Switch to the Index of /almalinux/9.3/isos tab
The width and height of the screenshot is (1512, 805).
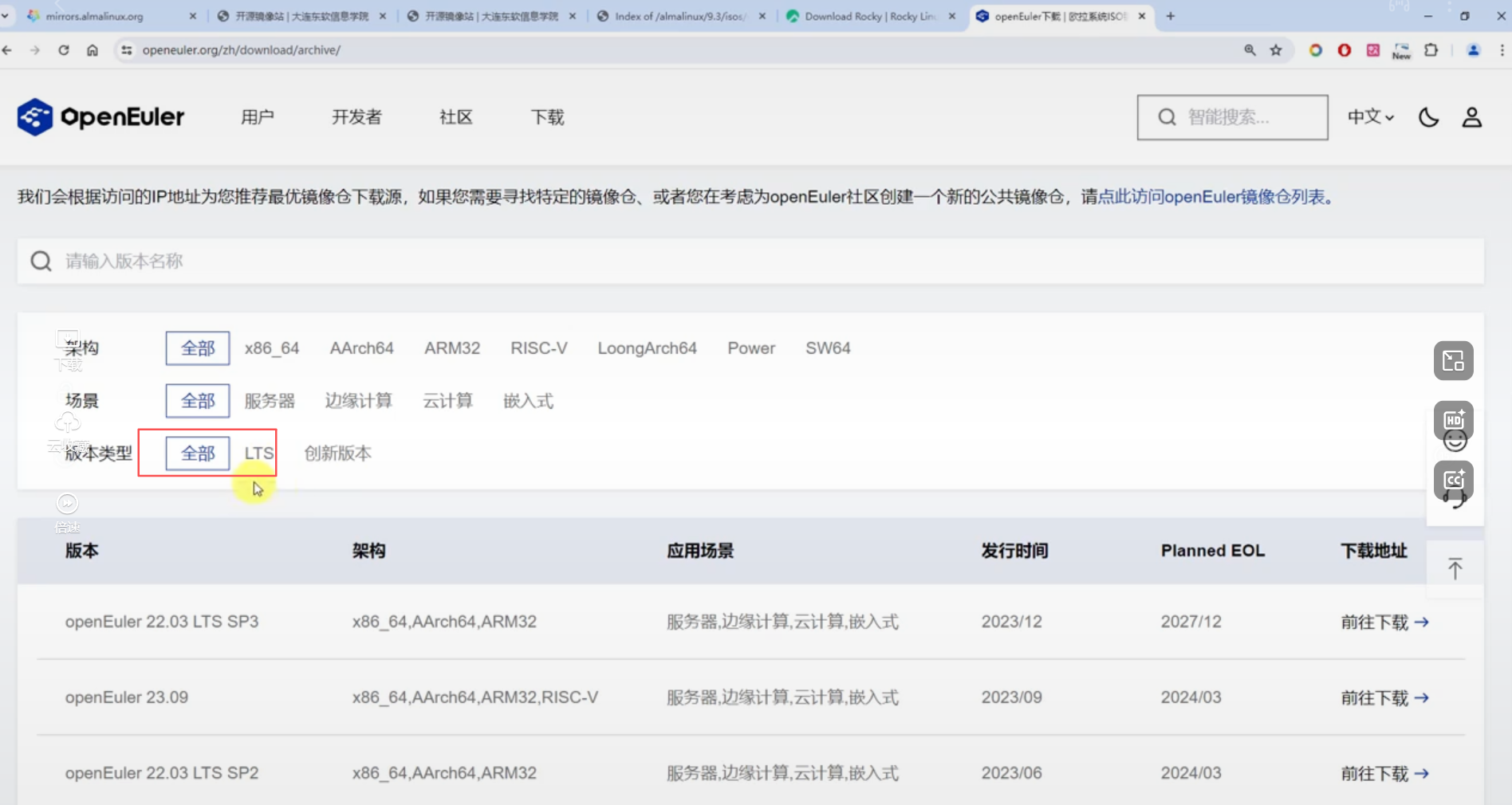click(x=681, y=16)
